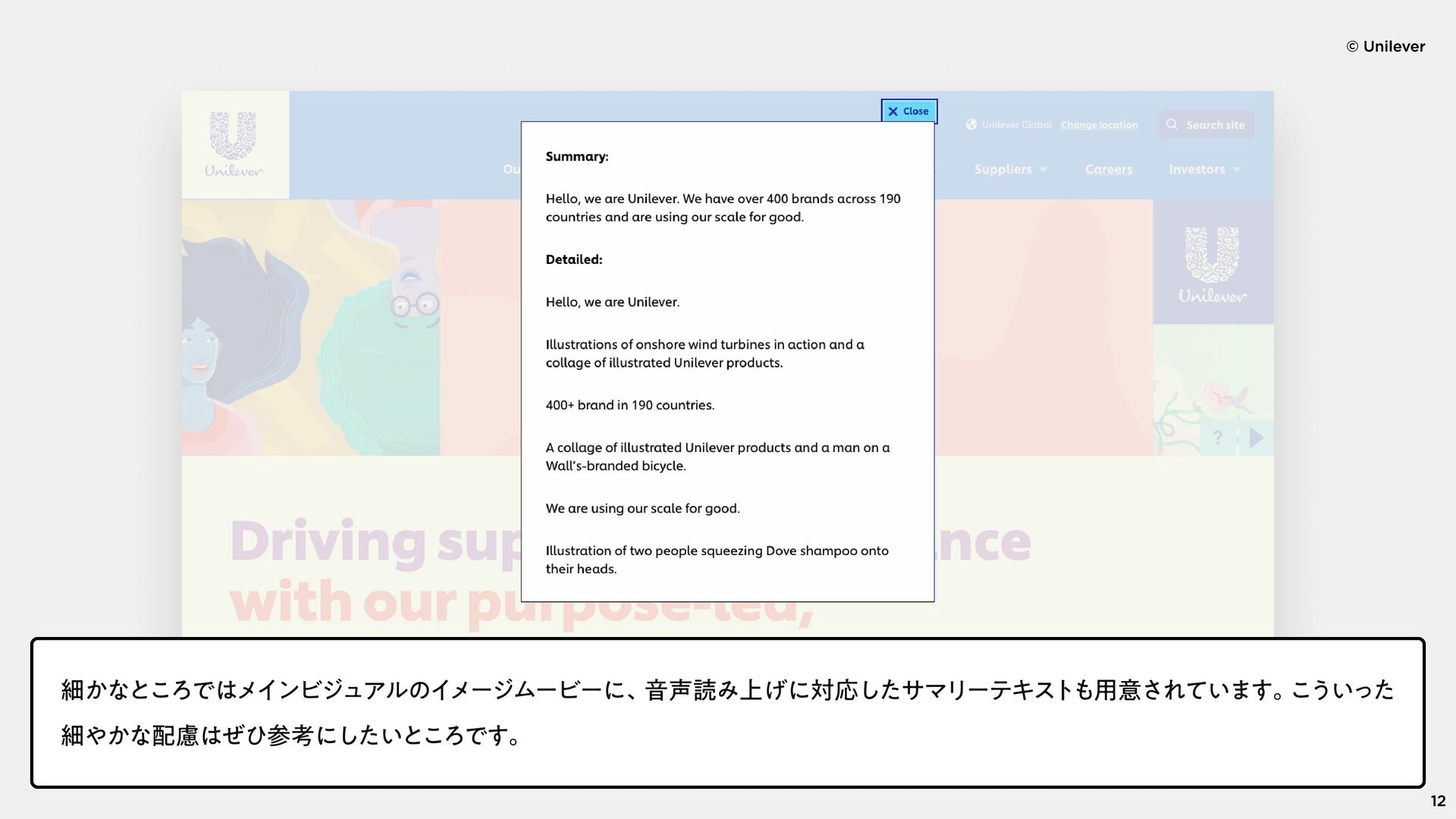Select the 'Detailed:' heading text

pyautogui.click(x=573, y=259)
